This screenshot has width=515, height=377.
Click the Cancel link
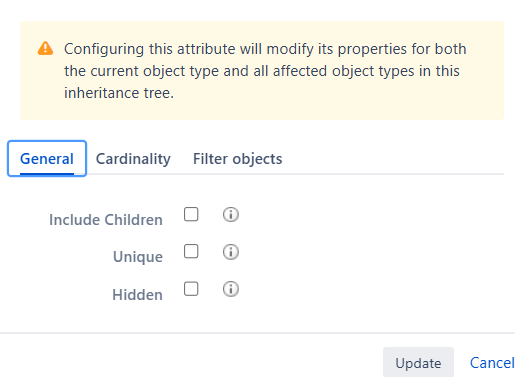(x=492, y=363)
